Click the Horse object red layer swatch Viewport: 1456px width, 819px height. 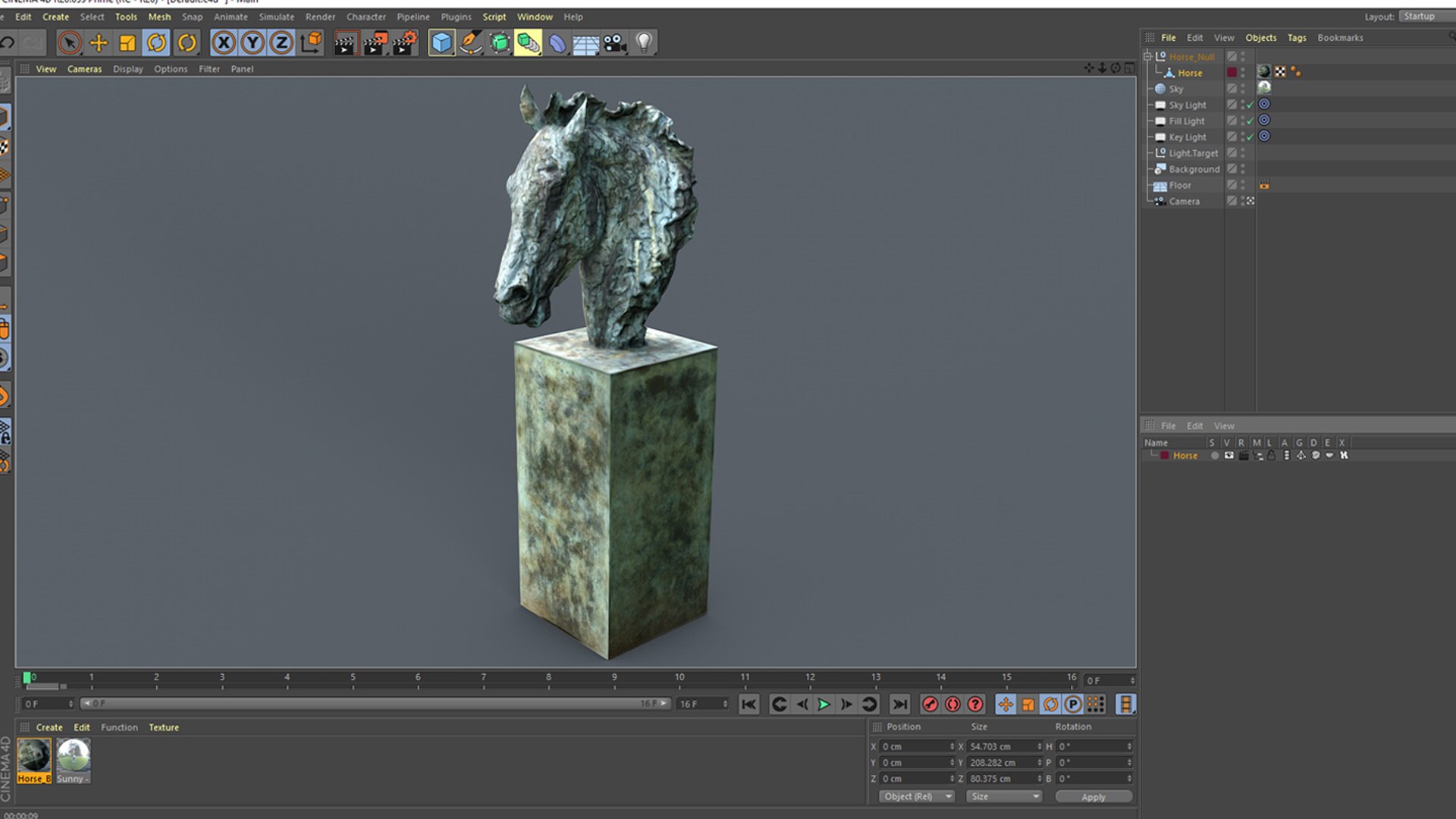(1232, 73)
